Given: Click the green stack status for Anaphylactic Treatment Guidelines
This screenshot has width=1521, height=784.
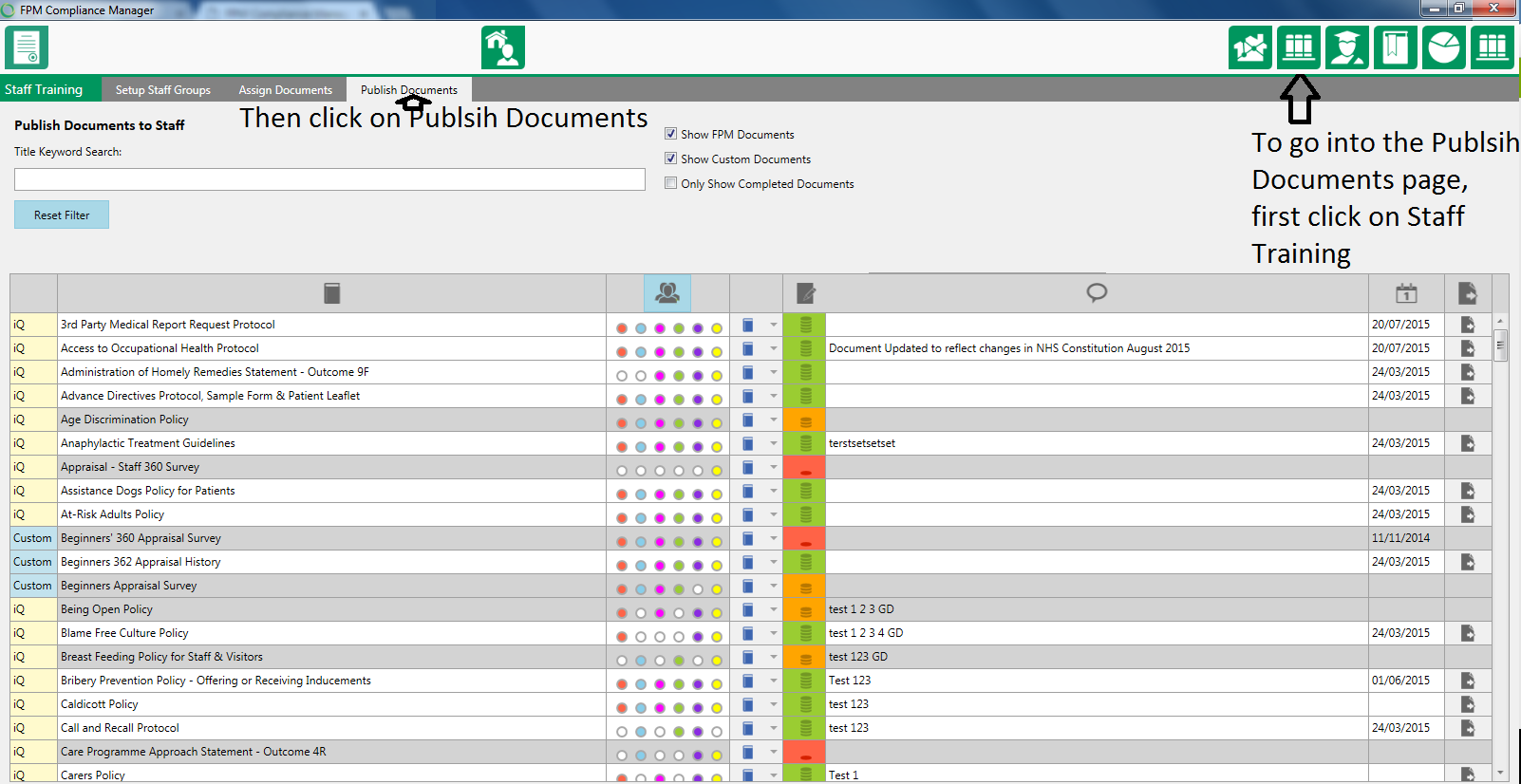Looking at the screenshot, I should coord(805,443).
